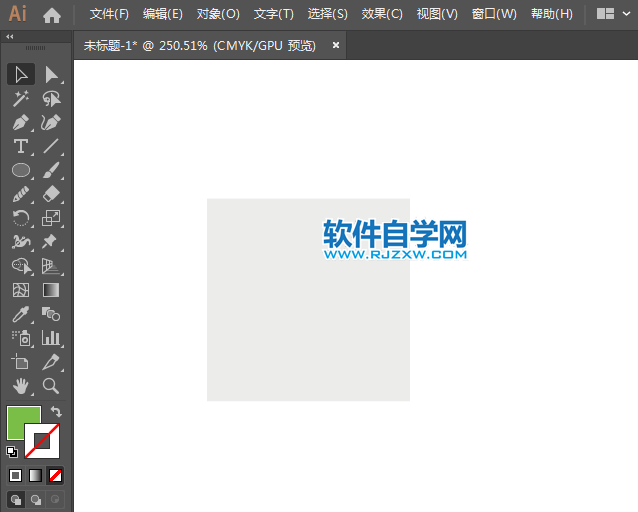This screenshot has width=638, height=512.
Task: Open the 对象(O) menu
Action: click(218, 14)
